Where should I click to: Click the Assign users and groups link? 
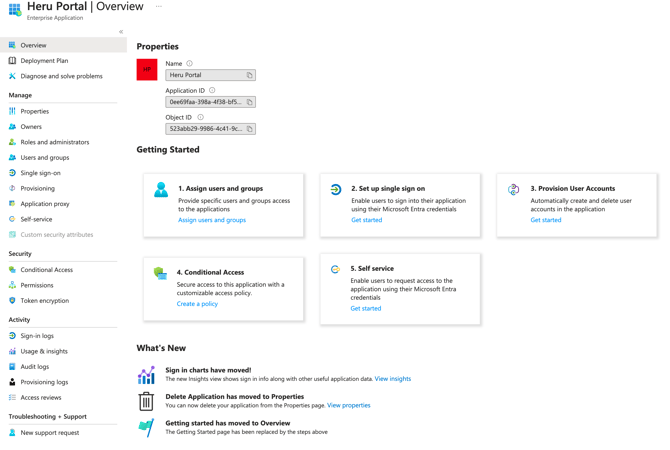211,220
